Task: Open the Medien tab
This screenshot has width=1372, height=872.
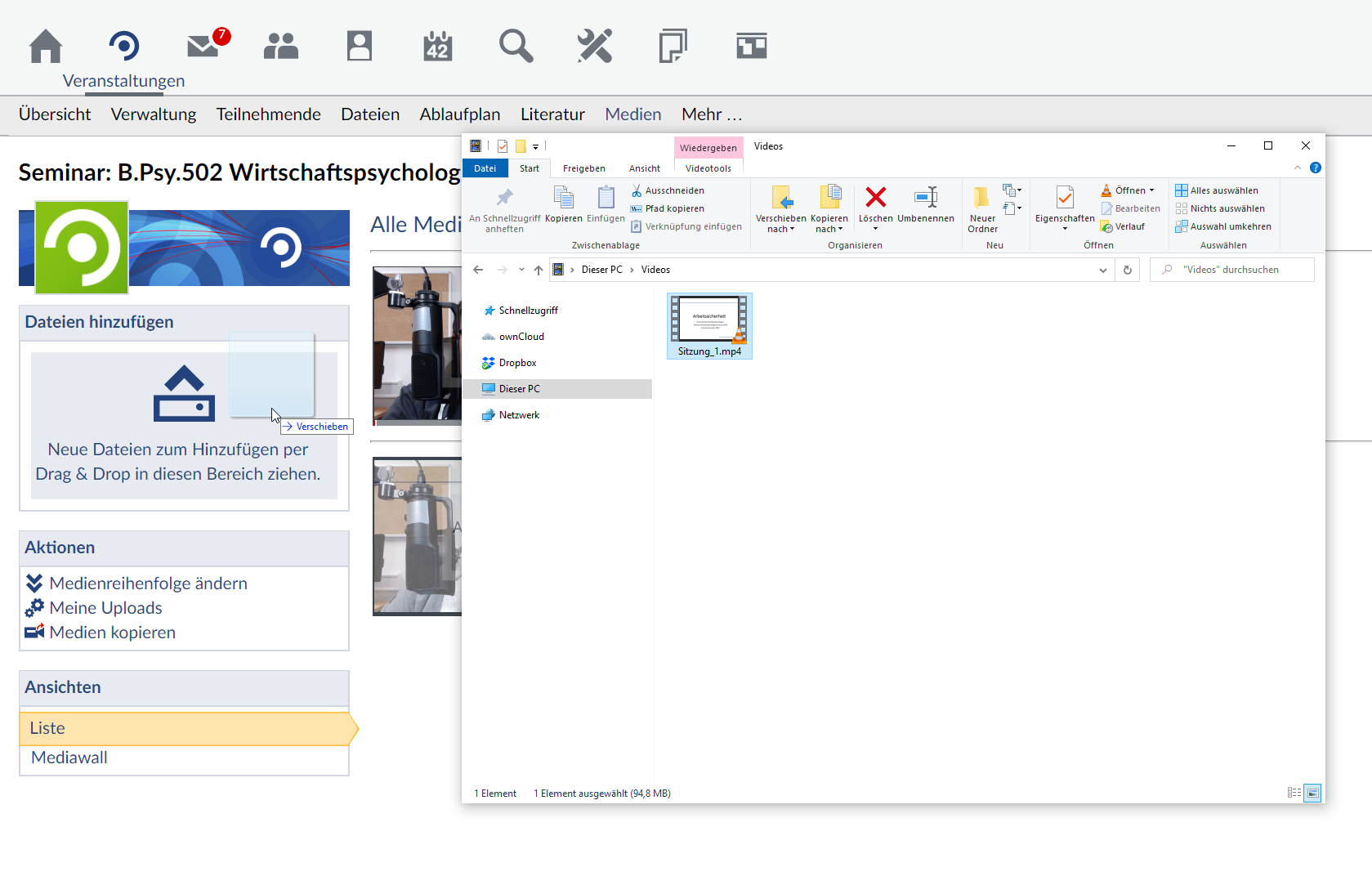Action: pos(633,114)
